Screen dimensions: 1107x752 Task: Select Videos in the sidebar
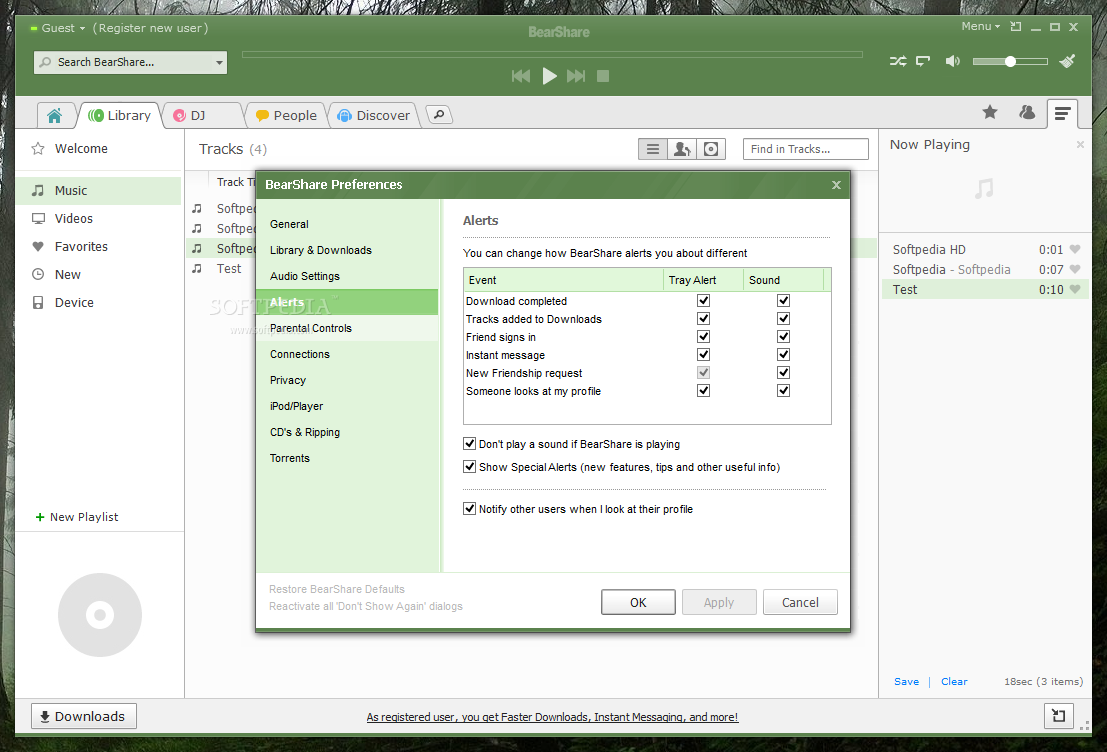tap(99, 219)
